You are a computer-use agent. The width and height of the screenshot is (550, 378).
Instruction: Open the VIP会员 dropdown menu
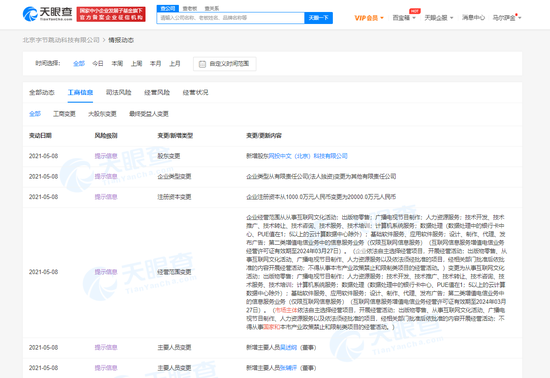tap(369, 18)
